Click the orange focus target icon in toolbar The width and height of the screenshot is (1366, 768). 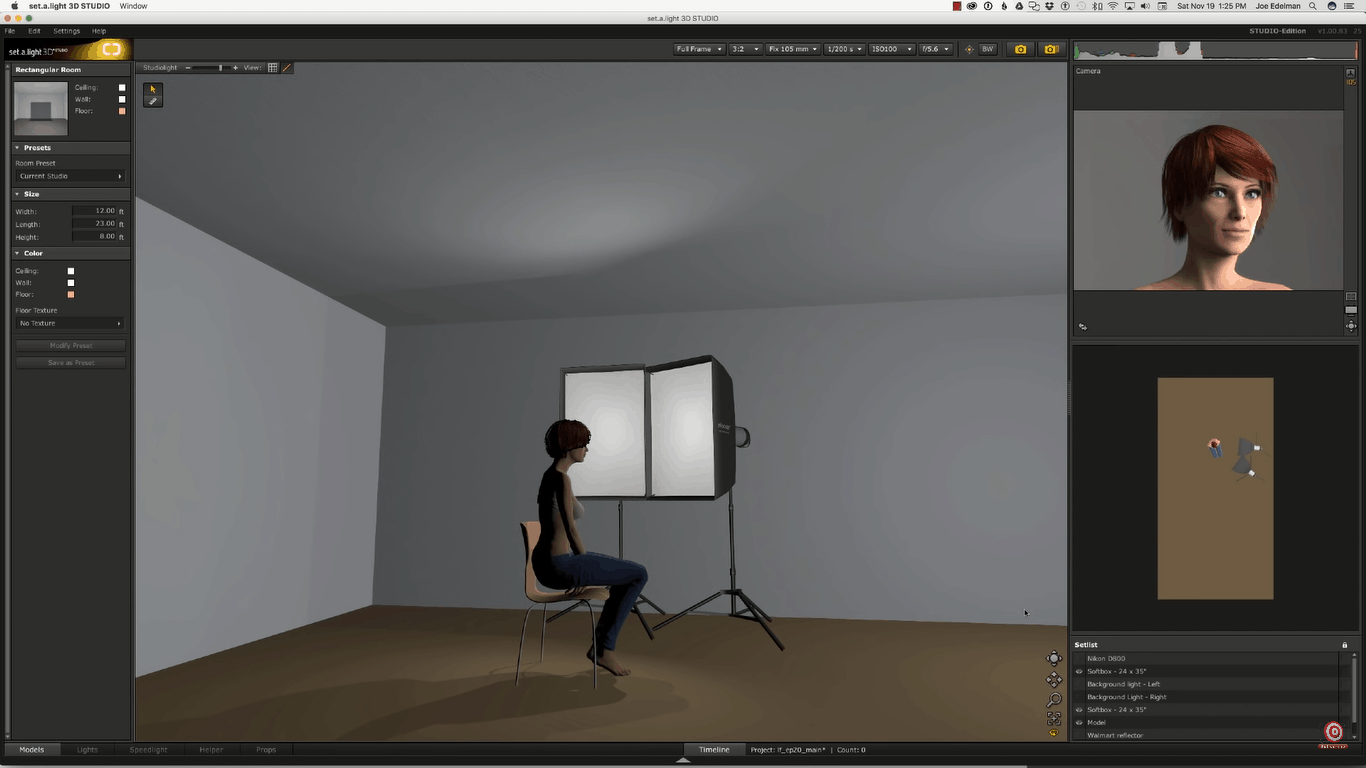click(968, 49)
